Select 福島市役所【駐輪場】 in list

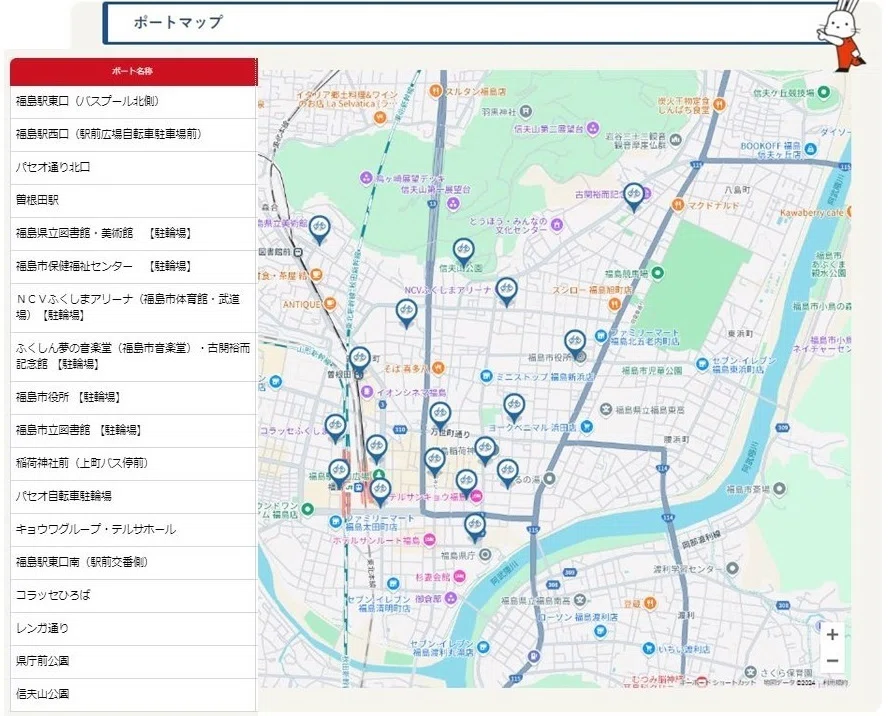coord(133,397)
